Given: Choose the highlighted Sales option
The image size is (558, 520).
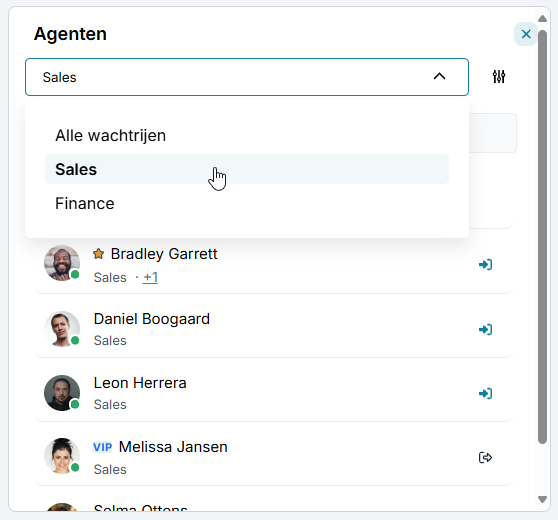Looking at the screenshot, I should pyautogui.click(x=247, y=169).
